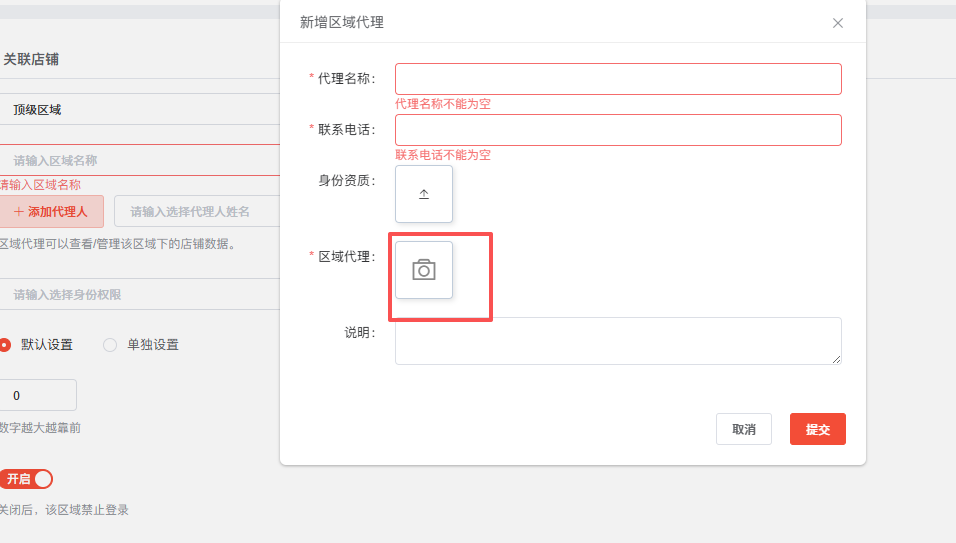Select the 单独设置 radio option
The image size is (956, 543).
click(x=110, y=345)
